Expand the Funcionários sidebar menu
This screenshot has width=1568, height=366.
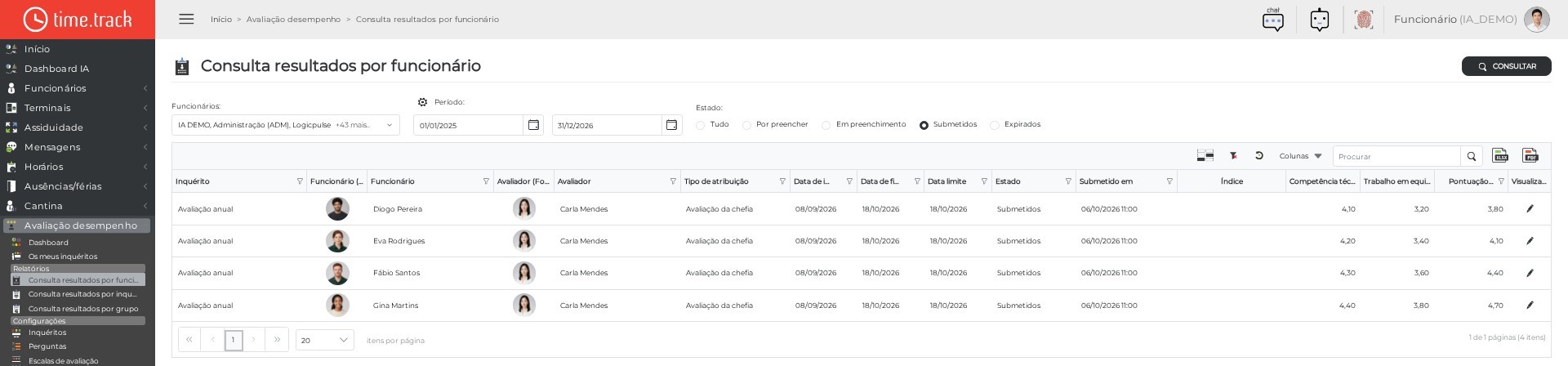coord(77,88)
